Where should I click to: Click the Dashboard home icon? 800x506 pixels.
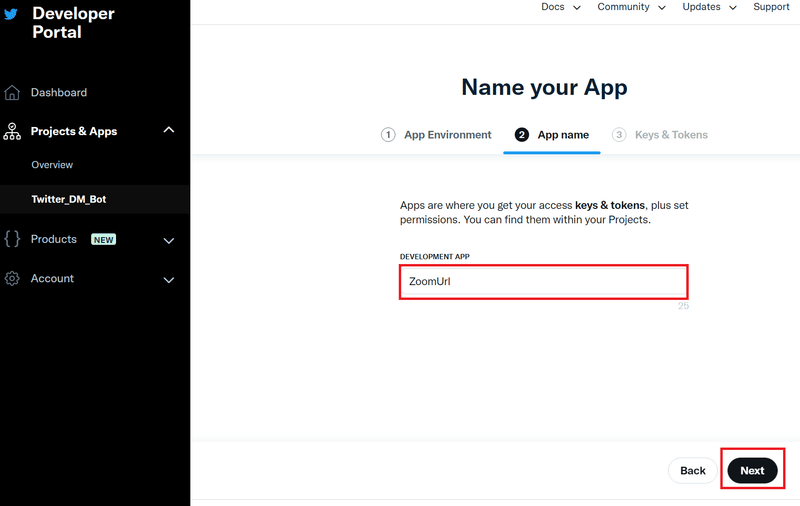point(12,93)
